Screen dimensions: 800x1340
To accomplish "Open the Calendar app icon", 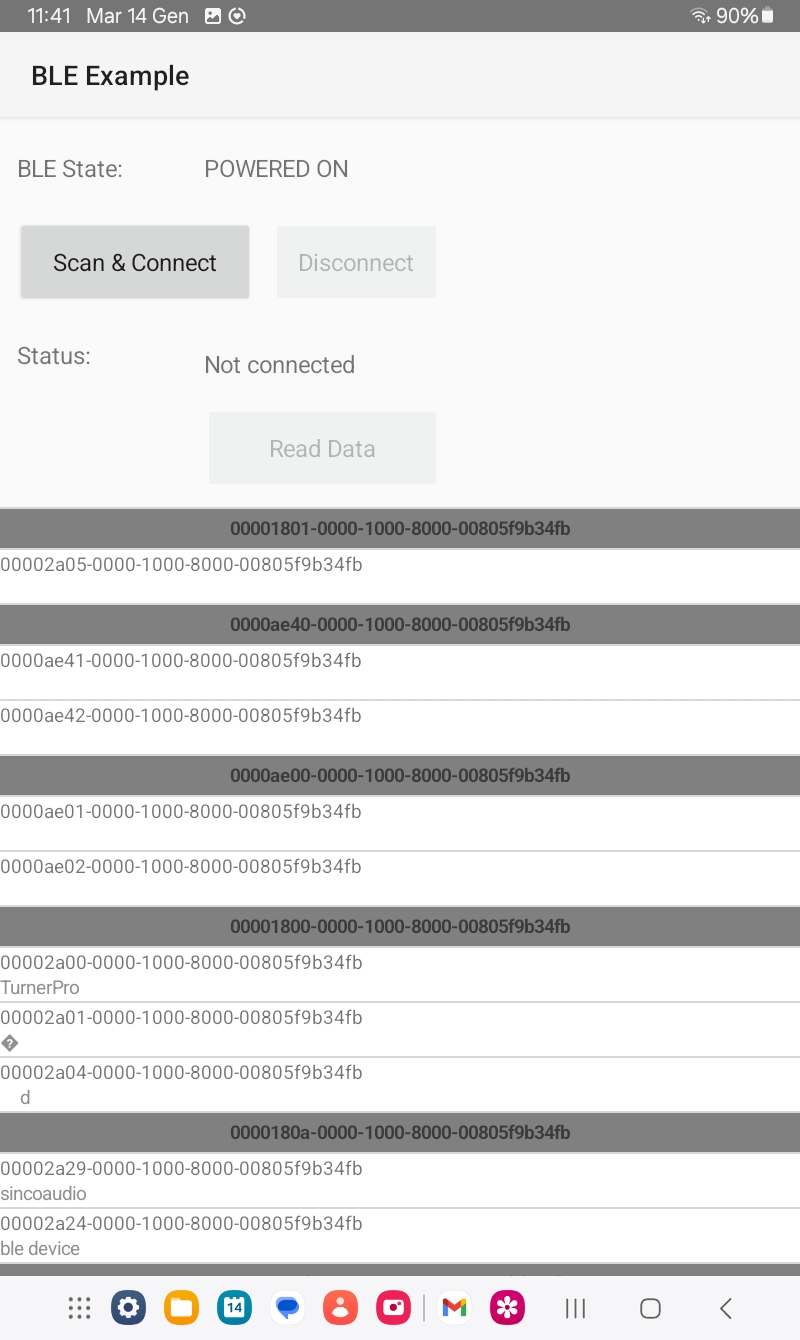I will [x=235, y=1307].
